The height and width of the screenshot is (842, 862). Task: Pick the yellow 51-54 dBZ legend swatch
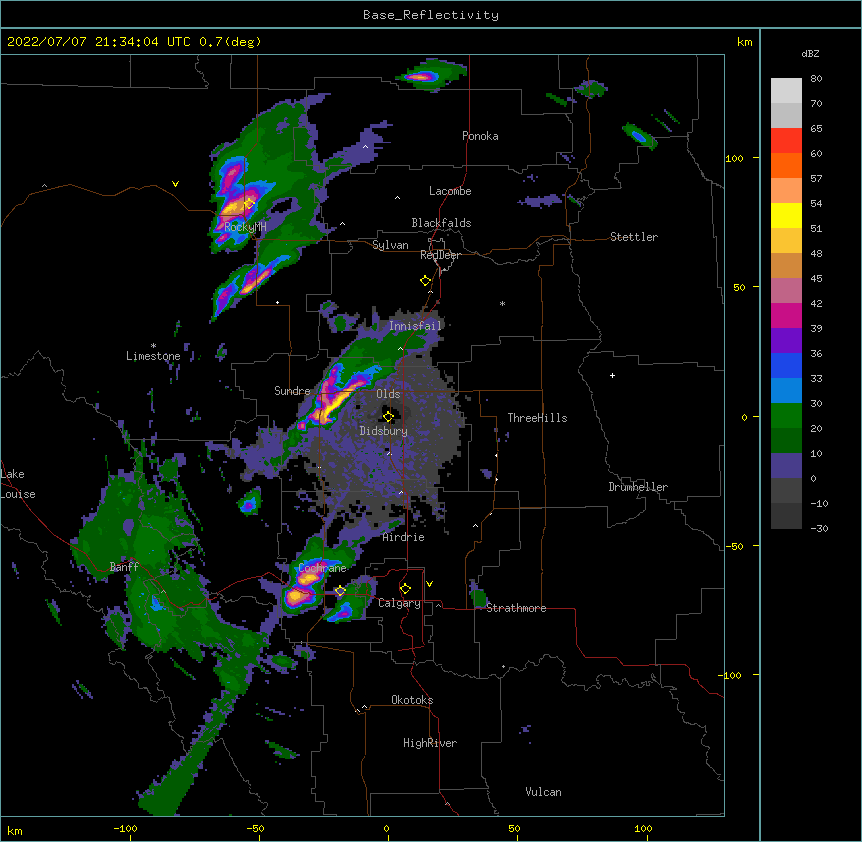(x=786, y=215)
